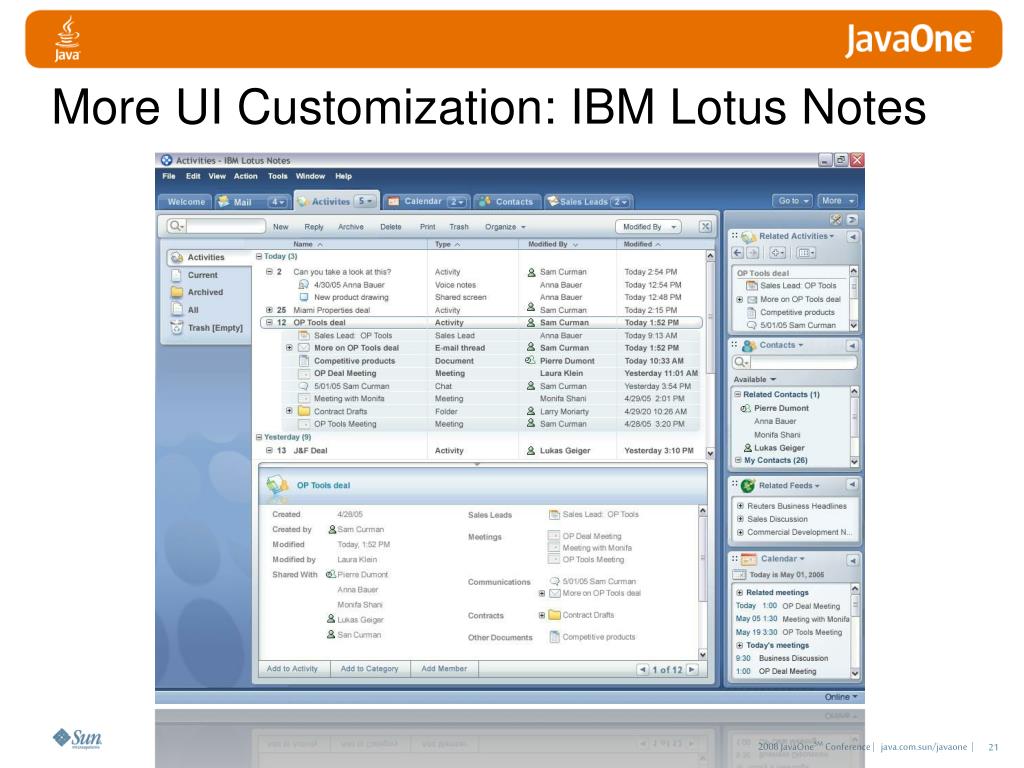Click the Contacts panel search field
This screenshot has height=768, width=1024.
coord(803,362)
